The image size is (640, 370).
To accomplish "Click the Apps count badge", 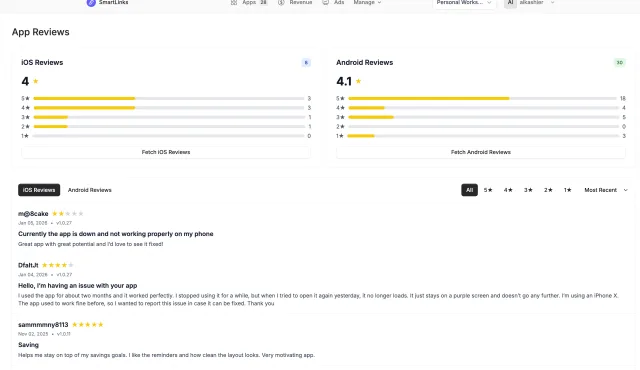I will (x=264, y=2).
